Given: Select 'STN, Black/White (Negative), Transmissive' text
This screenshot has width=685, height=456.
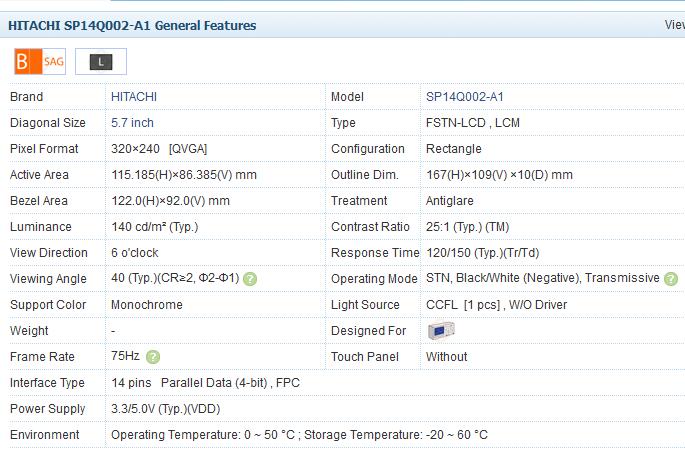Looking at the screenshot, I should (x=543, y=278).
